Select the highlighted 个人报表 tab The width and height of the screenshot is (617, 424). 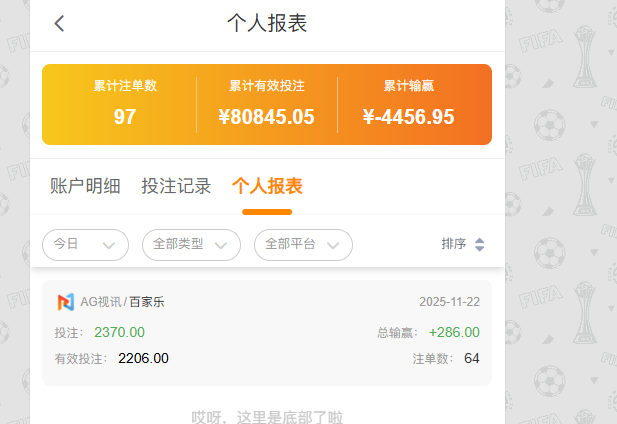267,186
